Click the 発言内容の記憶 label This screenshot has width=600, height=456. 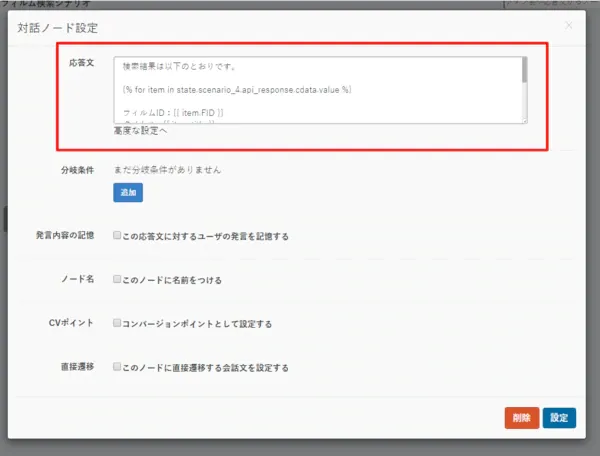pyautogui.click(x=64, y=236)
